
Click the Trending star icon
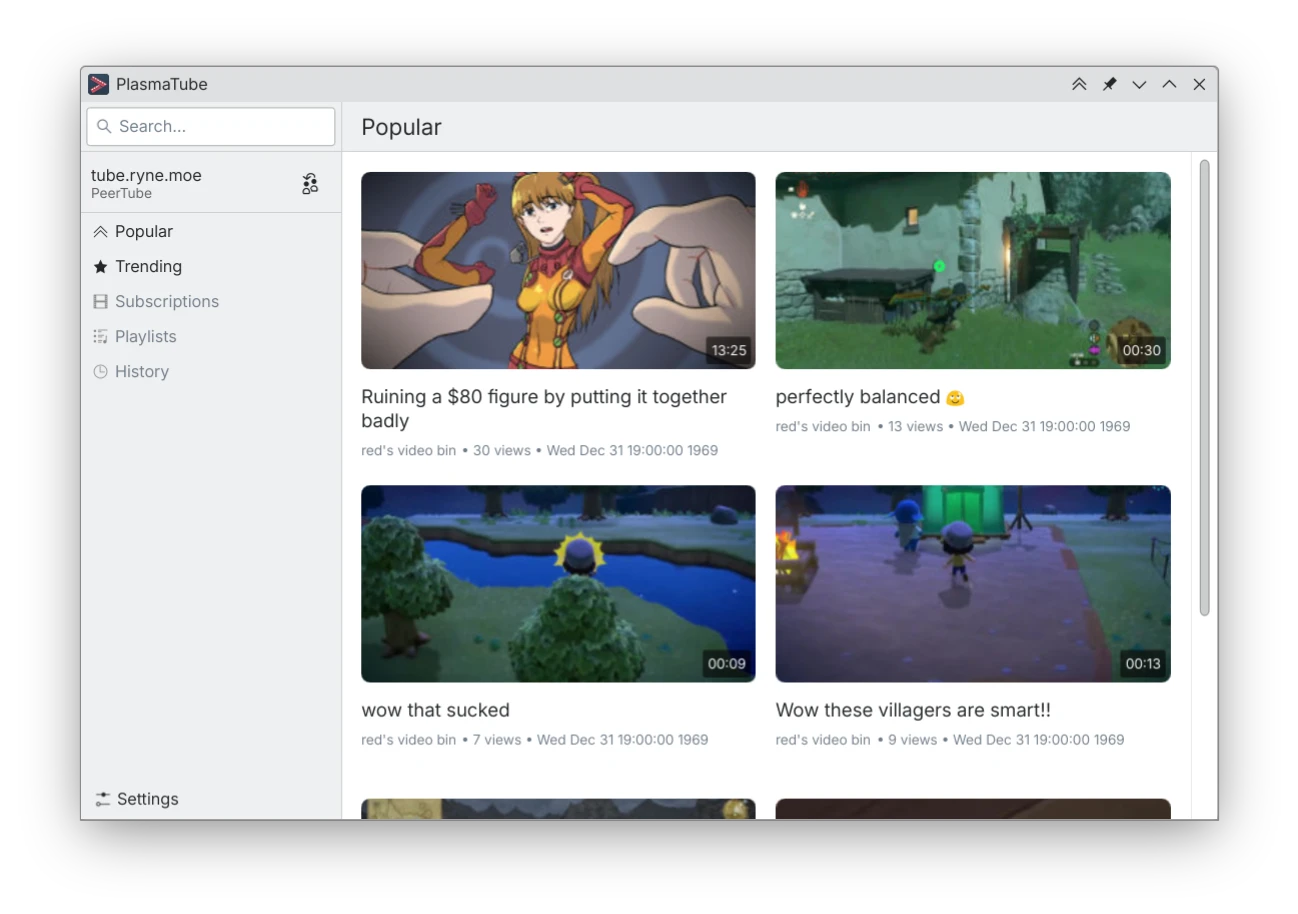click(x=100, y=267)
